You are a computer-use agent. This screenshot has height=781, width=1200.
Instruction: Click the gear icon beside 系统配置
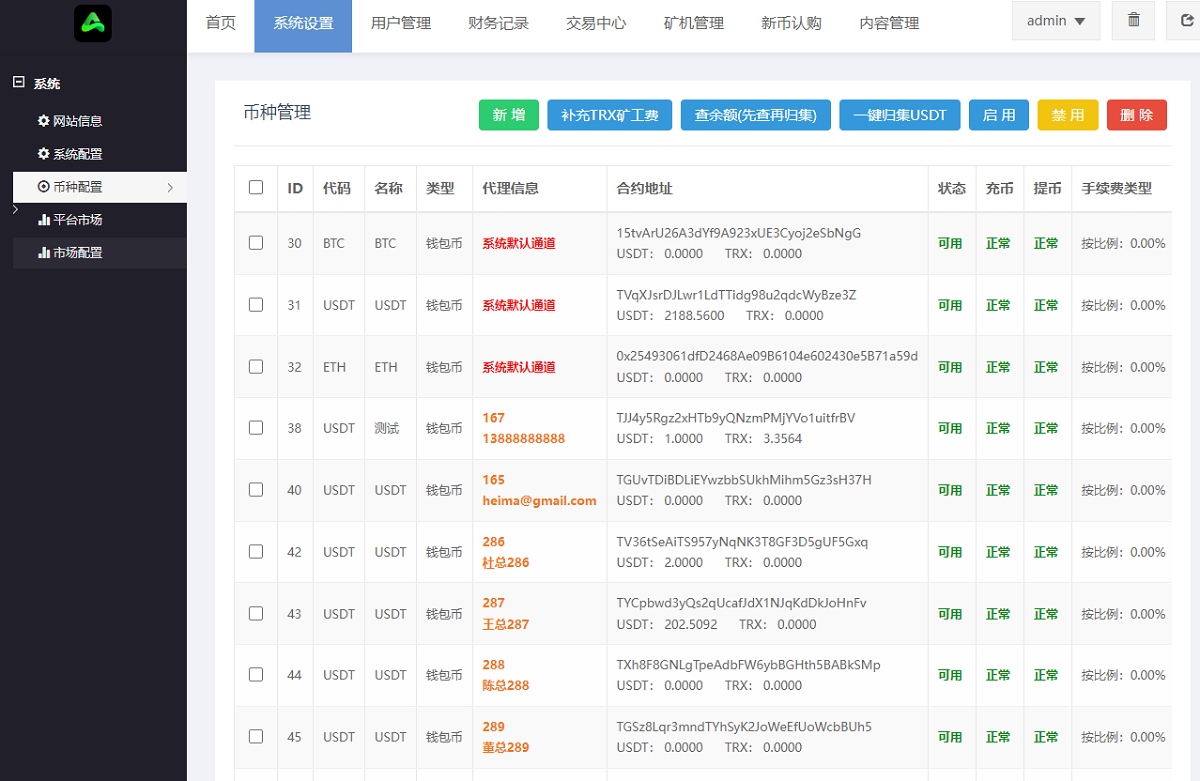[43, 154]
